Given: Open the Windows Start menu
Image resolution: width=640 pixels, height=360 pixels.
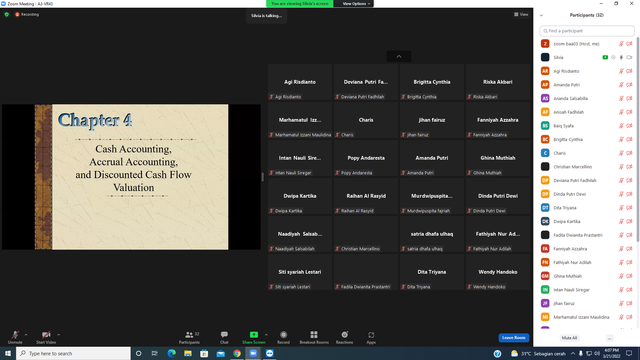Looking at the screenshot, I should point(8,353).
